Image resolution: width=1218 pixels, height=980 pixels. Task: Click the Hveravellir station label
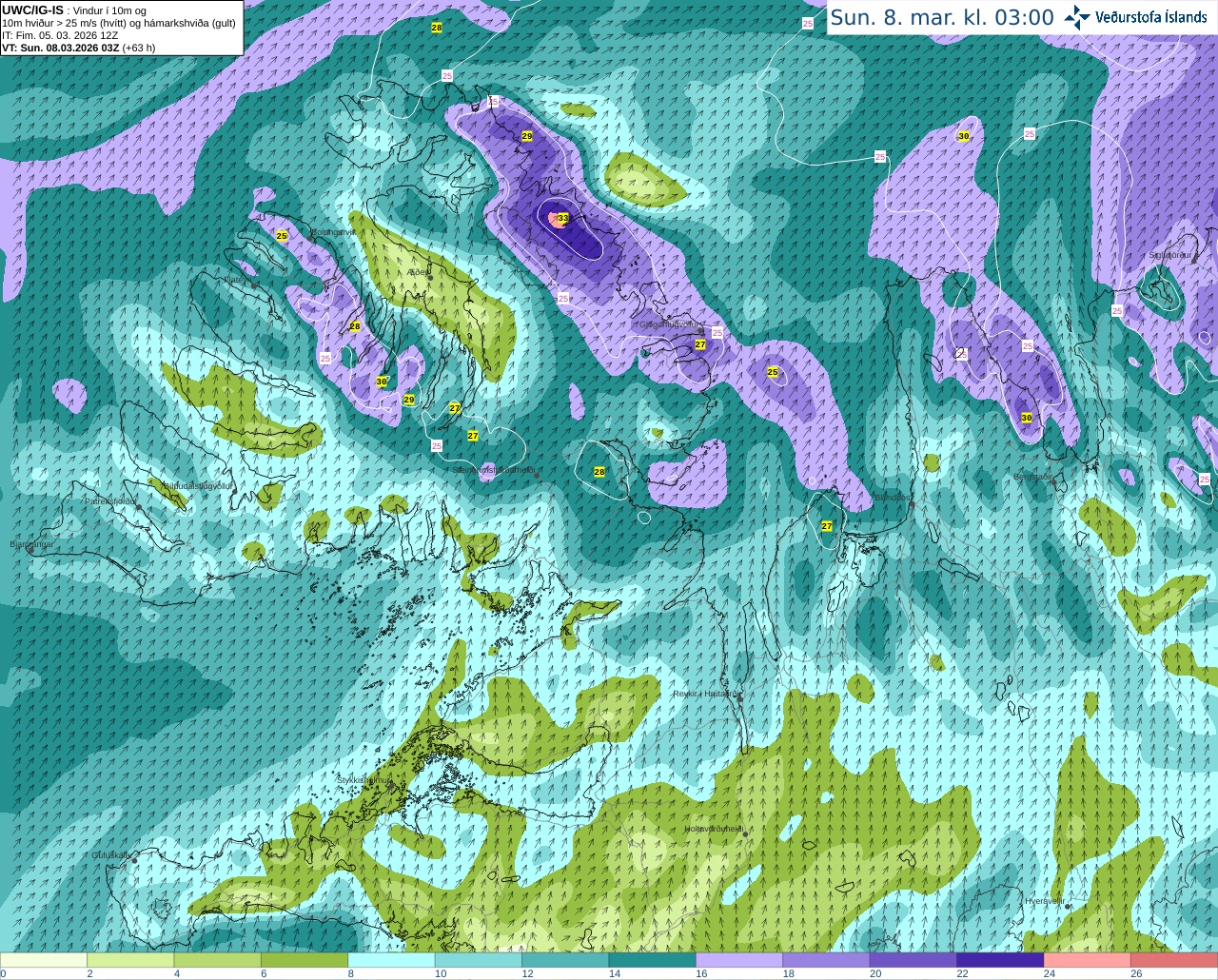click(x=1045, y=901)
